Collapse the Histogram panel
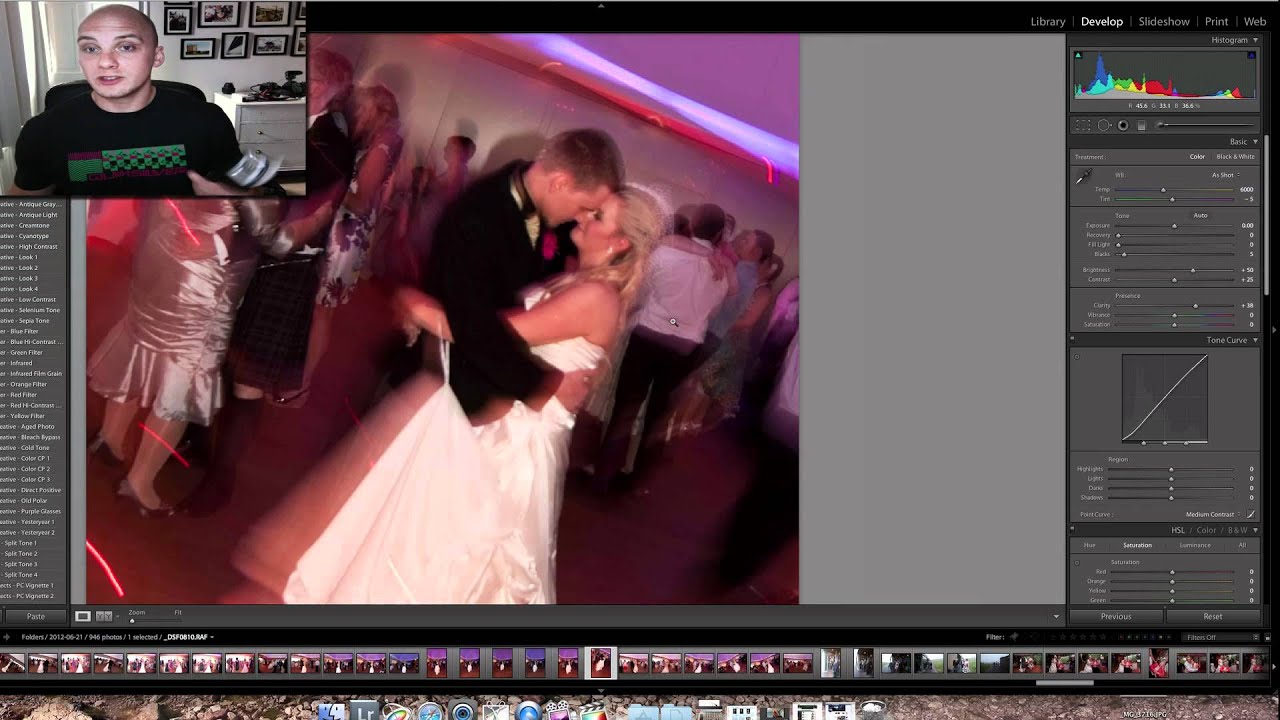1280x720 pixels. pos(1255,40)
